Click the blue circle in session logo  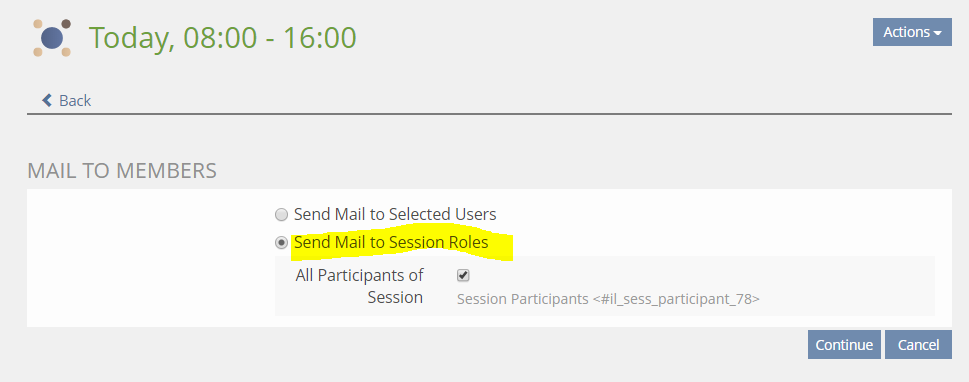52,38
